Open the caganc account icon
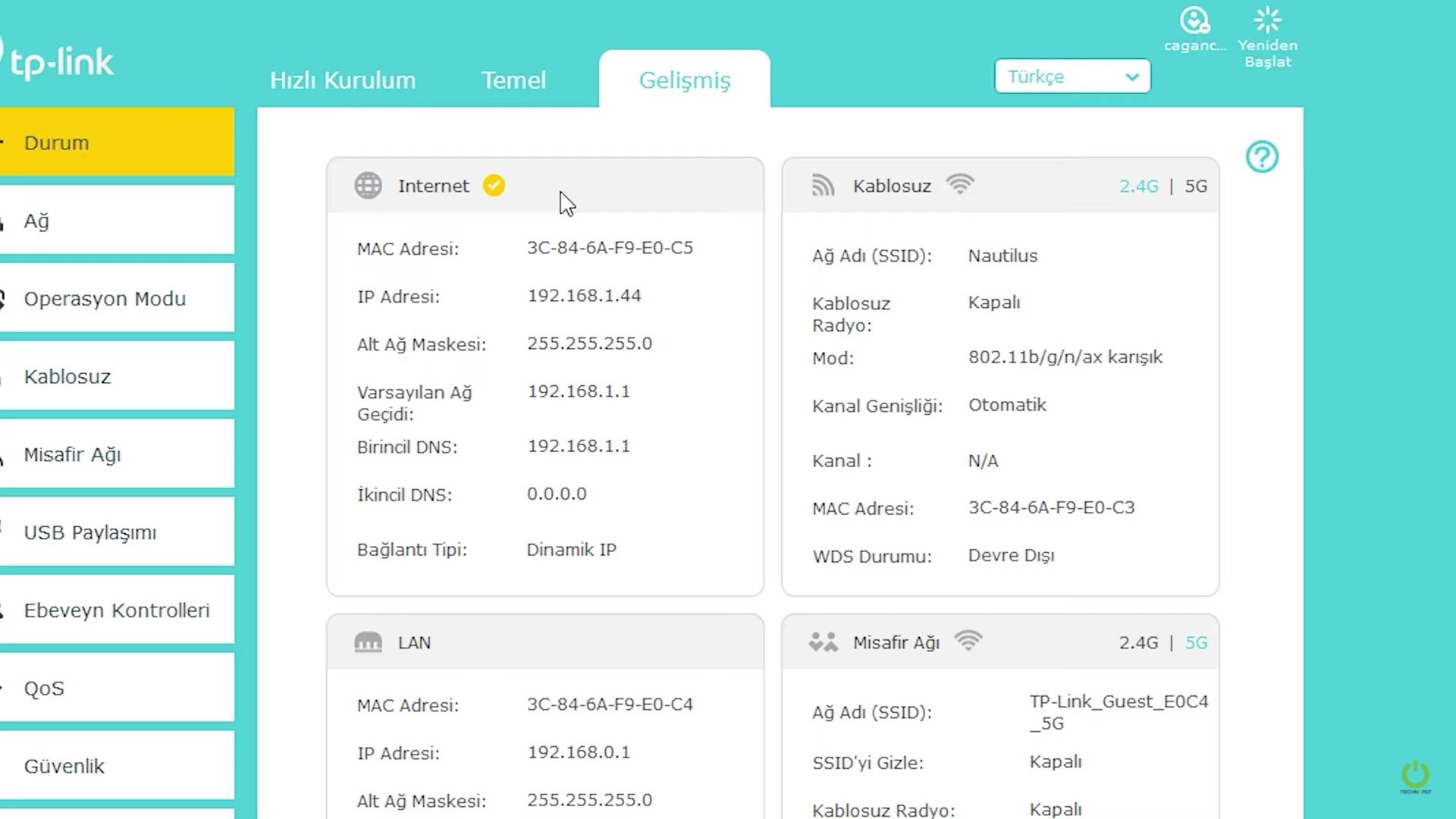This screenshot has height=819, width=1456. click(x=1194, y=21)
